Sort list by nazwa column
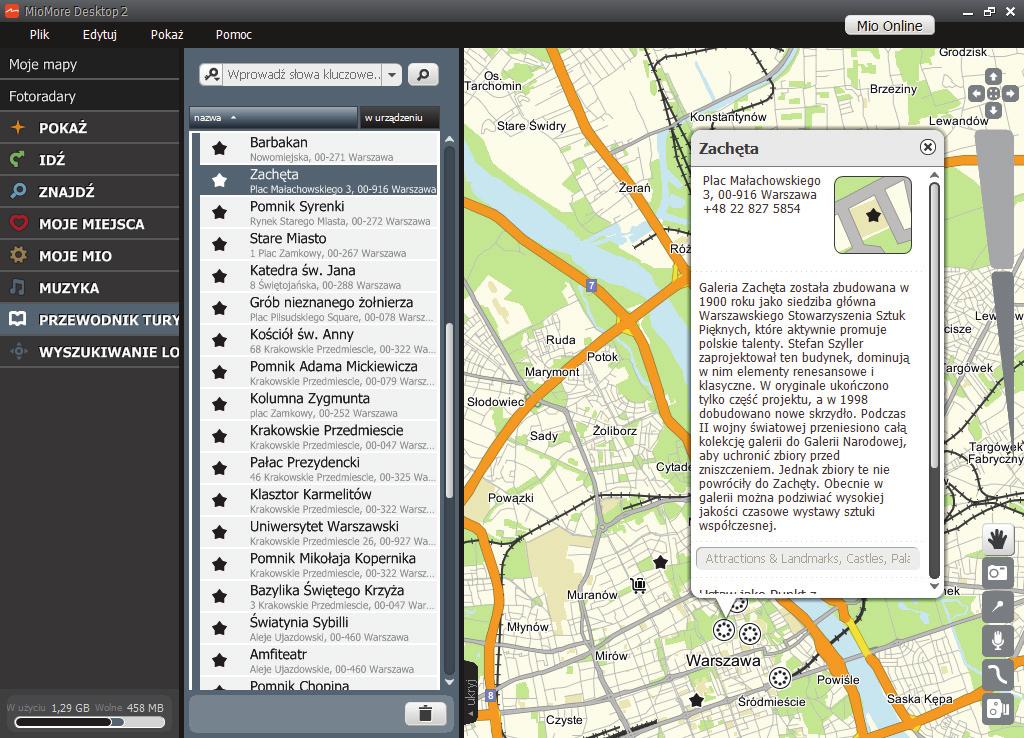1024x738 pixels. point(274,118)
